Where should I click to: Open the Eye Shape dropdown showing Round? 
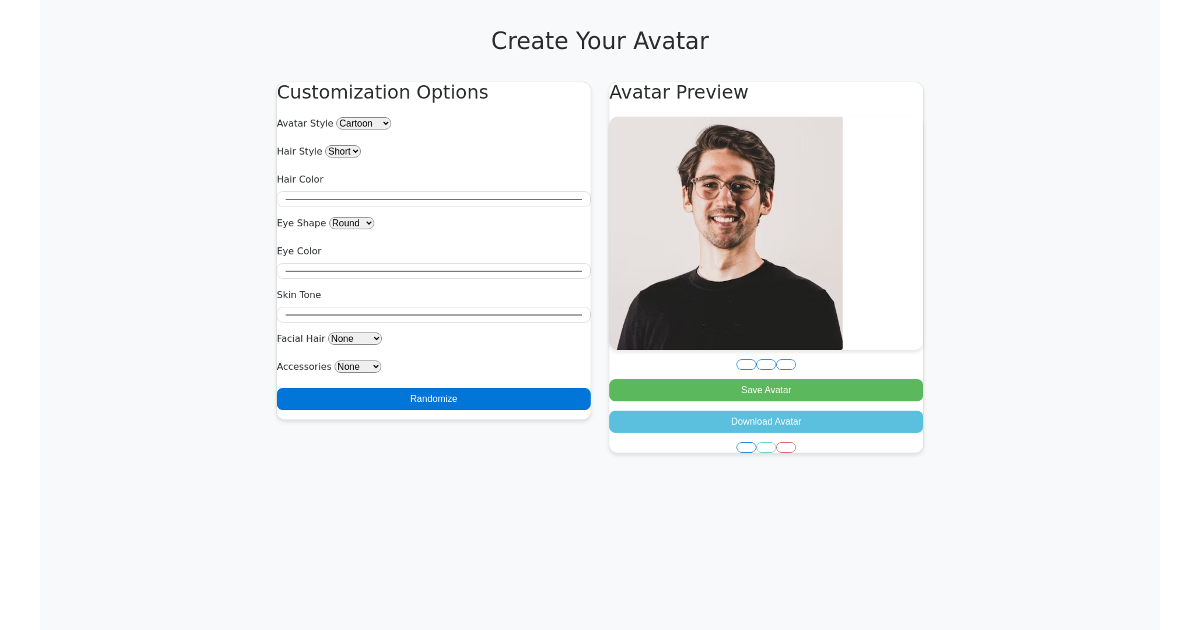(x=351, y=222)
